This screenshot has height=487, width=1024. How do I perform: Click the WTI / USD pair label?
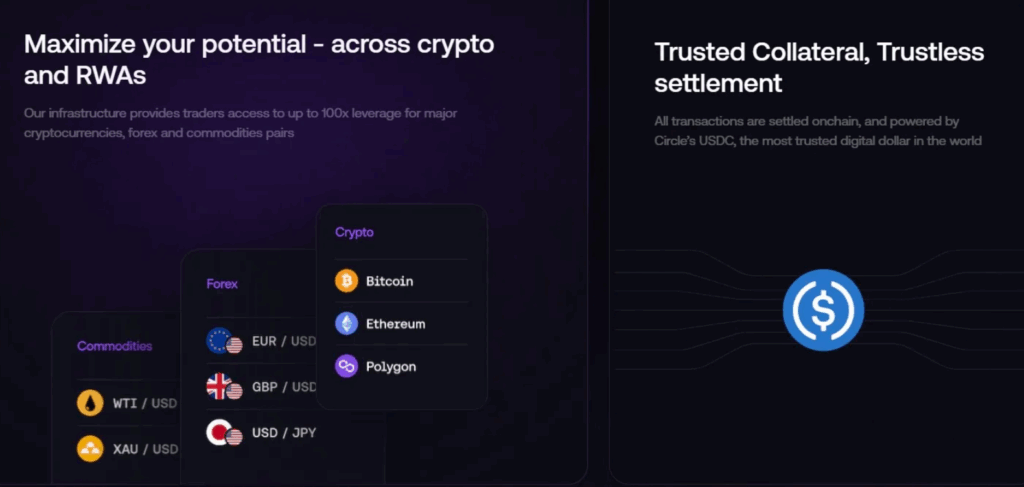pyautogui.click(x=145, y=403)
